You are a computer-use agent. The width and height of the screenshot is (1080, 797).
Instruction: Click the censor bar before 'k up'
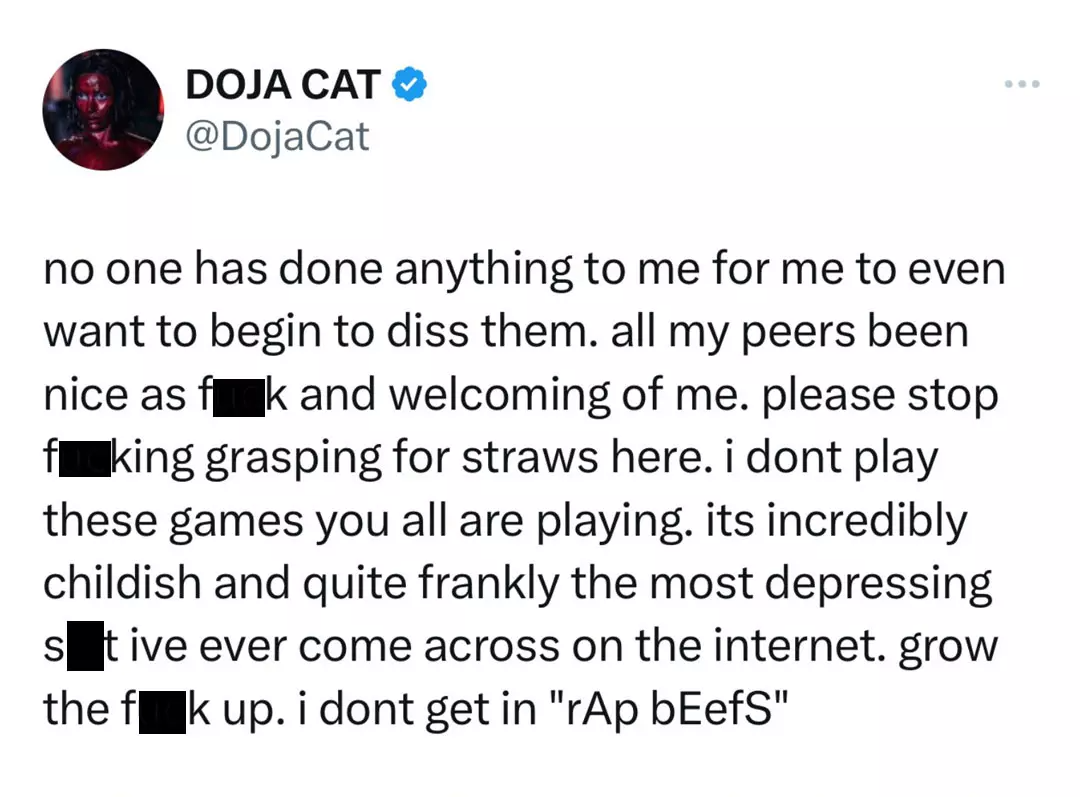(x=163, y=712)
